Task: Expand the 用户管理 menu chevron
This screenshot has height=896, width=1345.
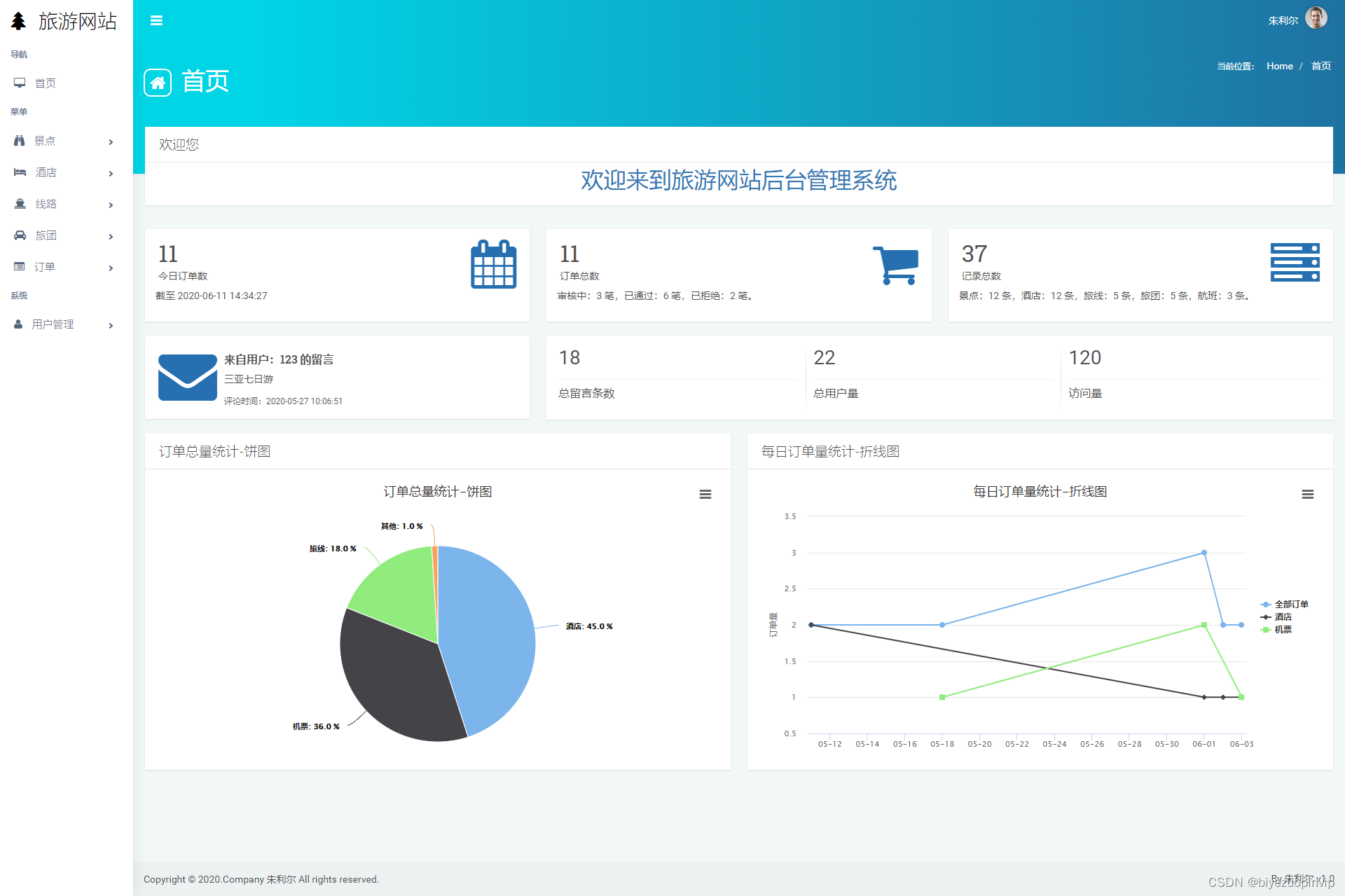Action: click(x=111, y=325)
